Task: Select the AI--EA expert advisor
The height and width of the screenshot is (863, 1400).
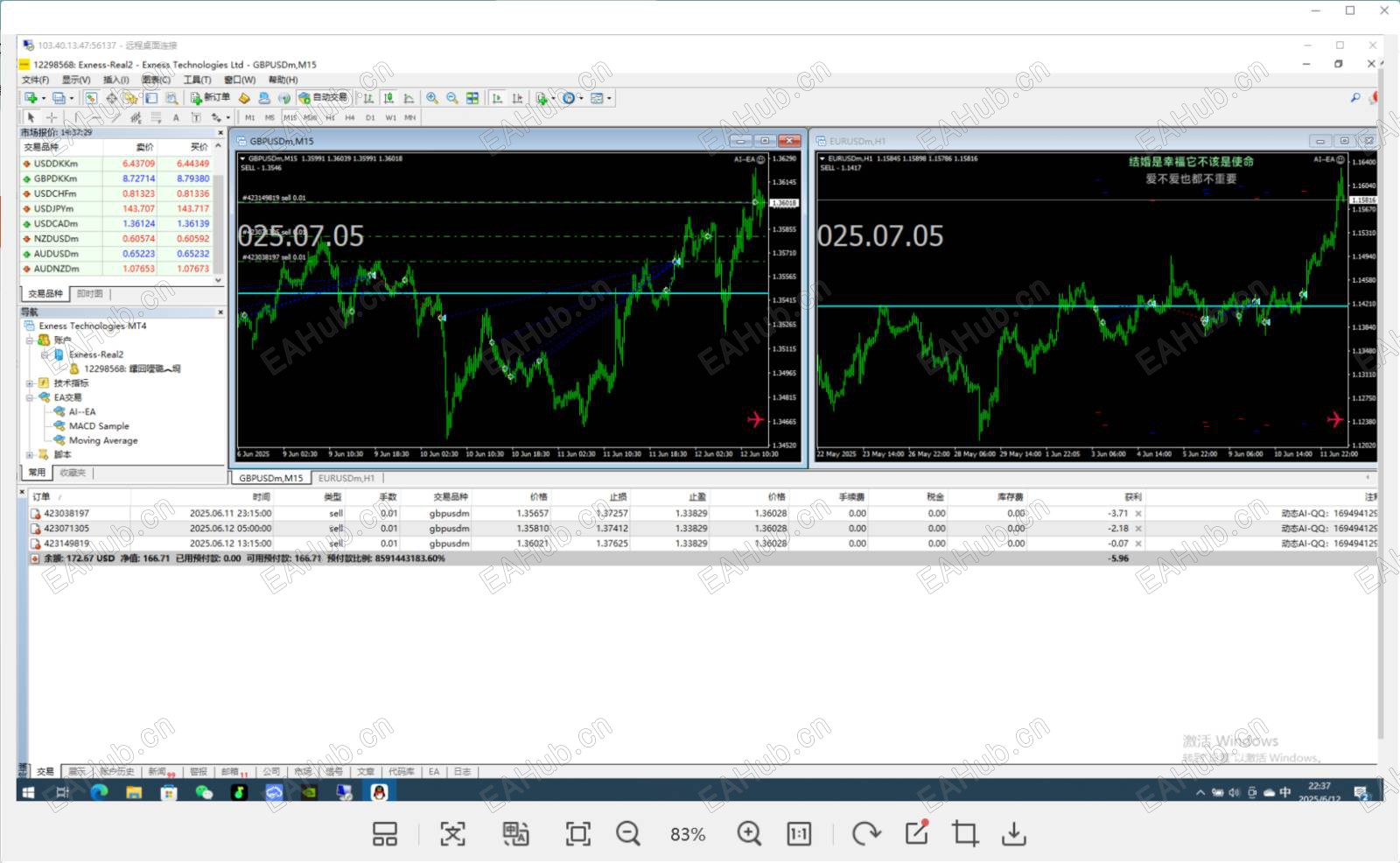Action: point(82,412)
